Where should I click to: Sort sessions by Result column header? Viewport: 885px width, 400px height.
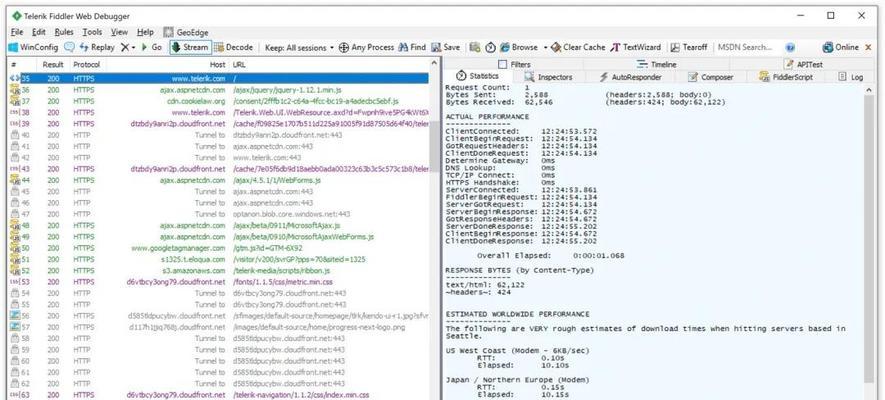(x=53, y=65)
